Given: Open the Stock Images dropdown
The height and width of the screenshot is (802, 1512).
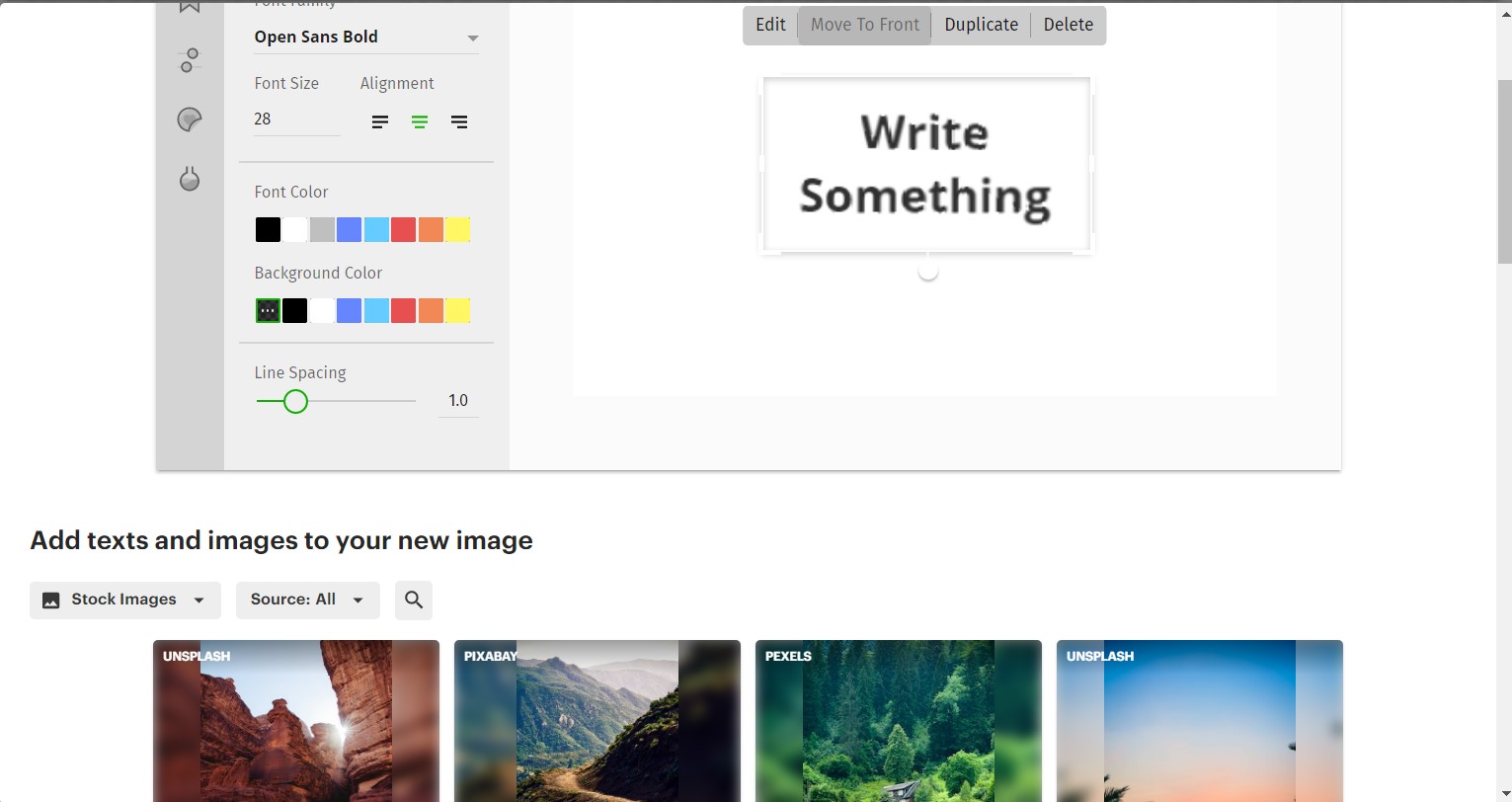Looking at the screenshot, I should 124,600.
